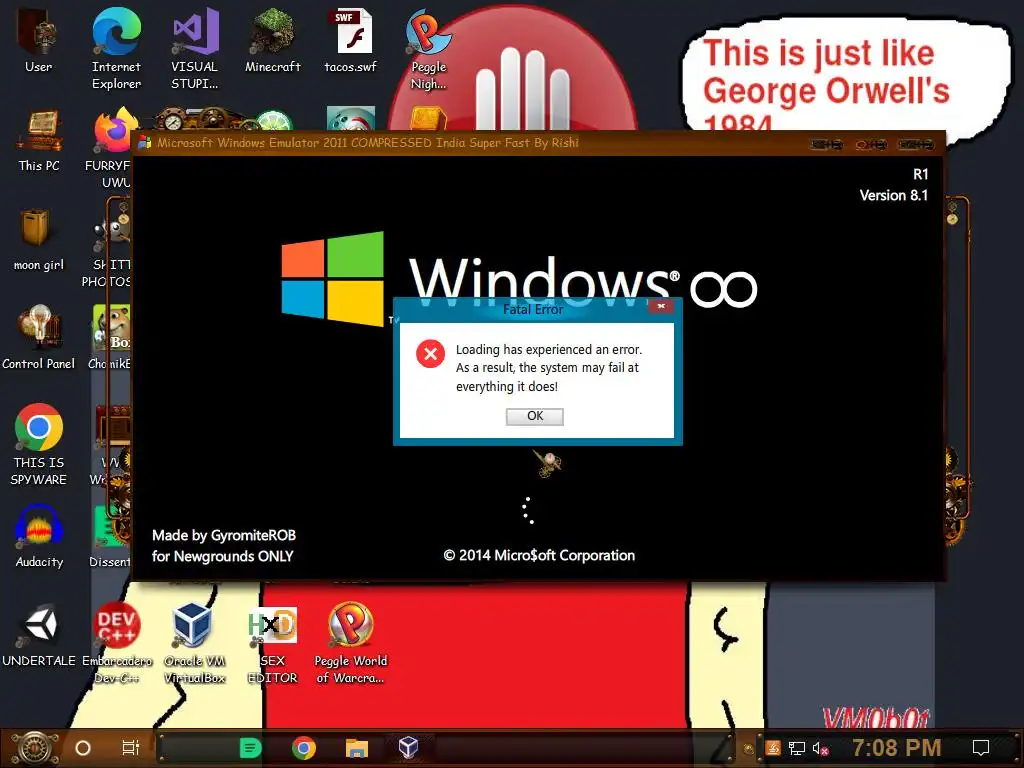Click the Version 8.1 text
The height and width of the screenshot is (768, 1024).
[893, 195]
